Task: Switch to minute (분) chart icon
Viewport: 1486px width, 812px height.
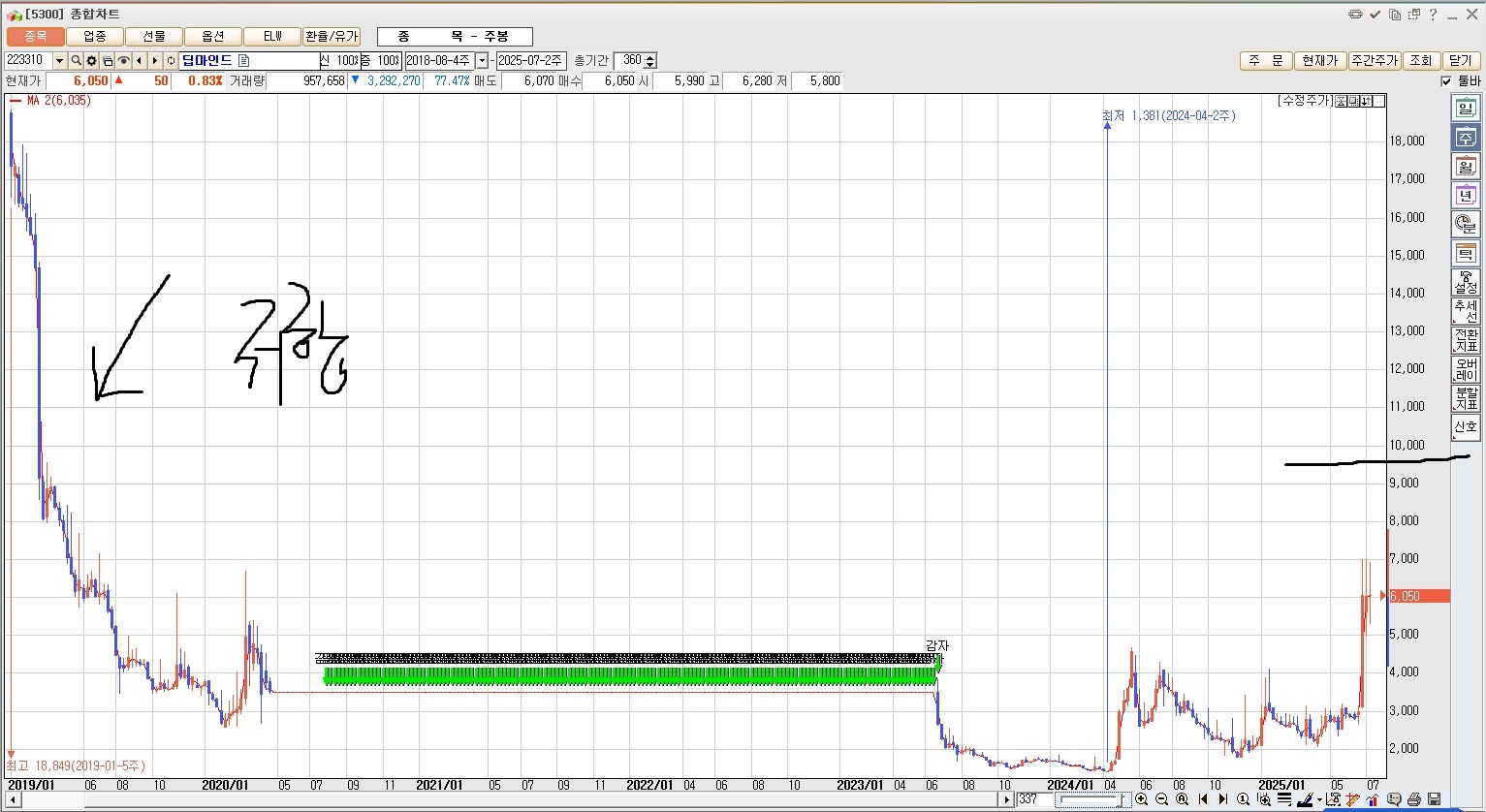Action: click(x=1465, y=224)
